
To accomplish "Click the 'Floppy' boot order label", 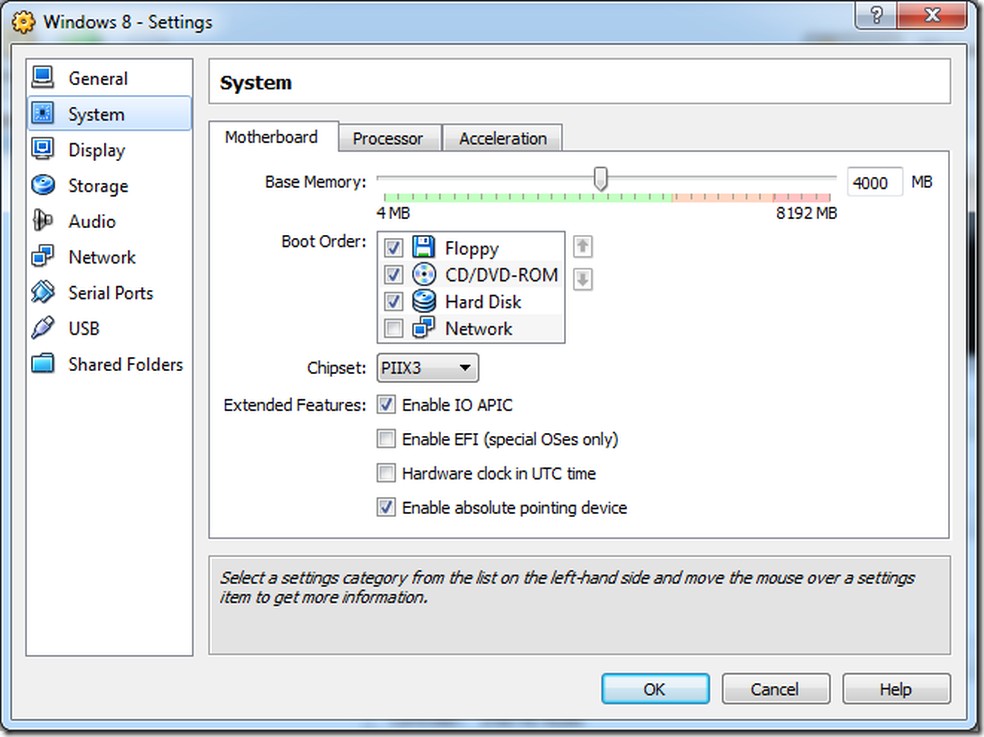I will 471,249.
